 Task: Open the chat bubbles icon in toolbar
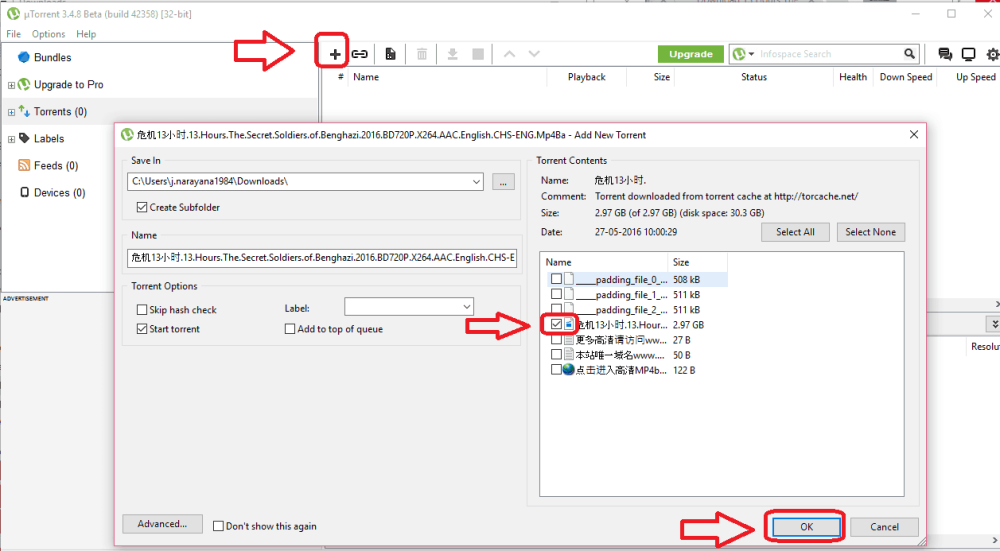[945, 54]
